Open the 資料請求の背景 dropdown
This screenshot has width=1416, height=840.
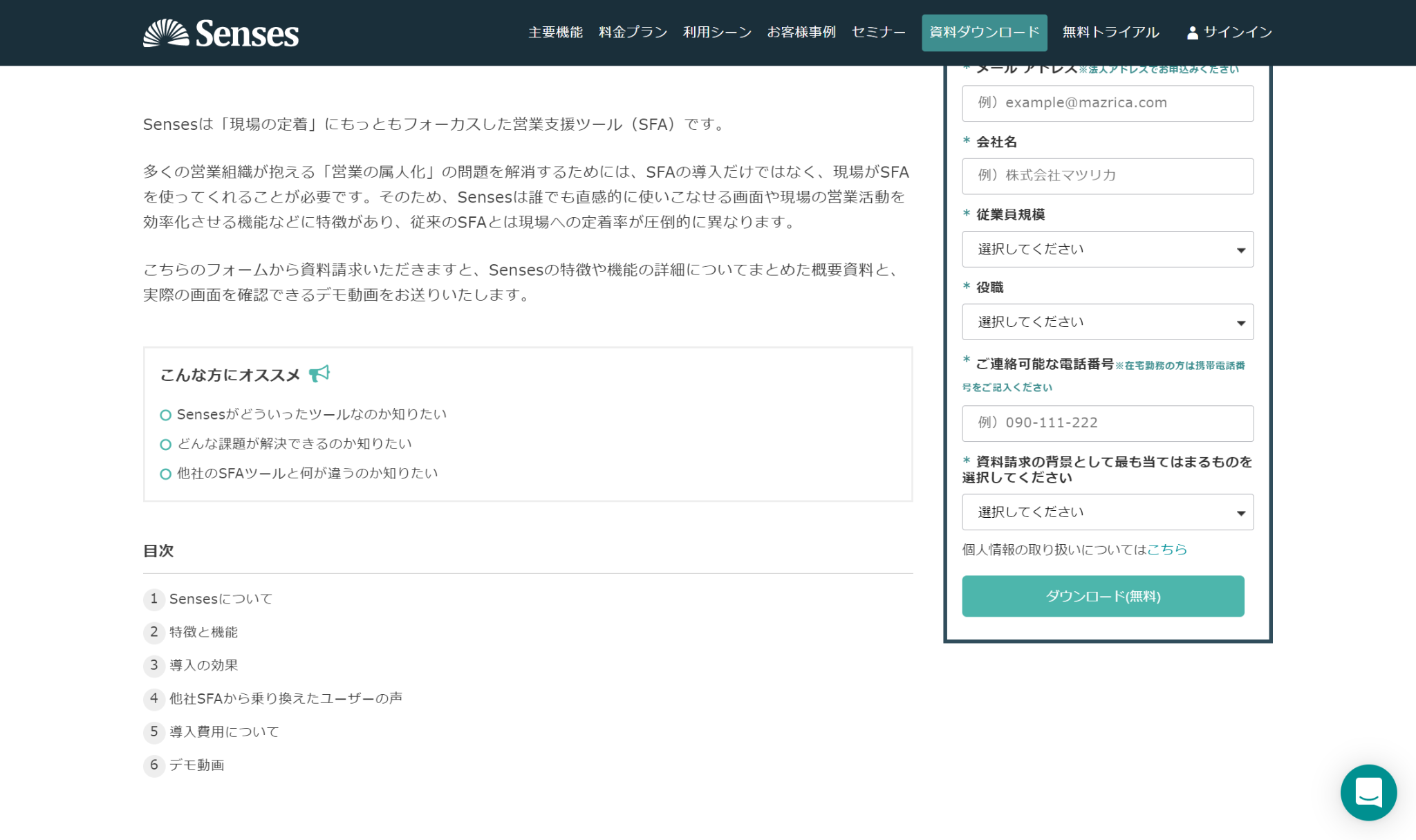click(1108, 512)
